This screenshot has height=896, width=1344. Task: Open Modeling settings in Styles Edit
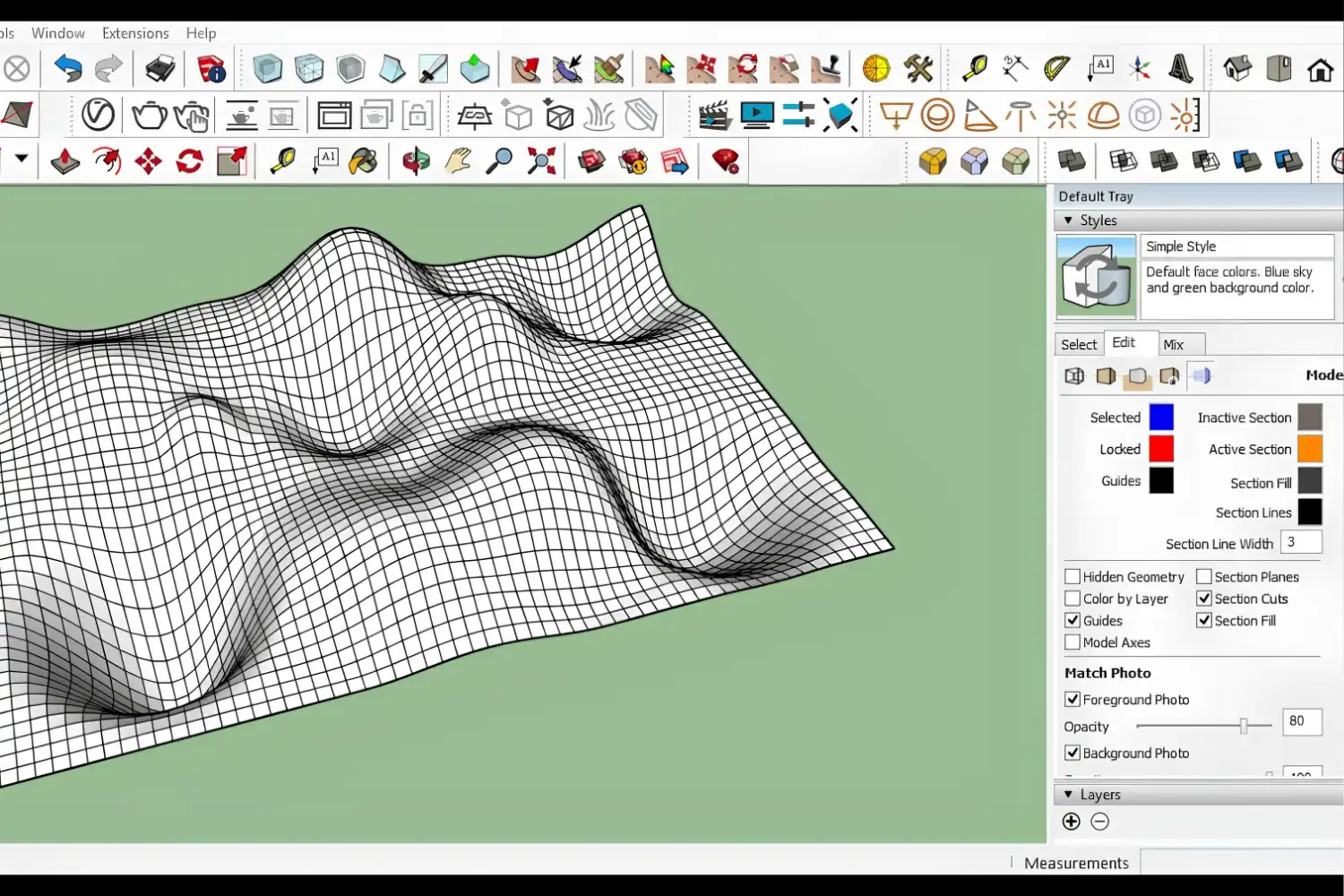[x=1201, y=376]
